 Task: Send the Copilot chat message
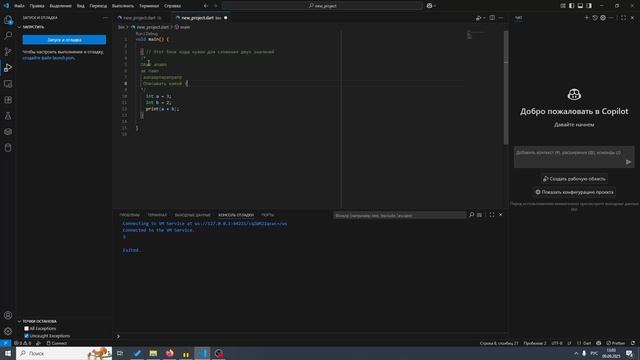(x=628, y=162)
